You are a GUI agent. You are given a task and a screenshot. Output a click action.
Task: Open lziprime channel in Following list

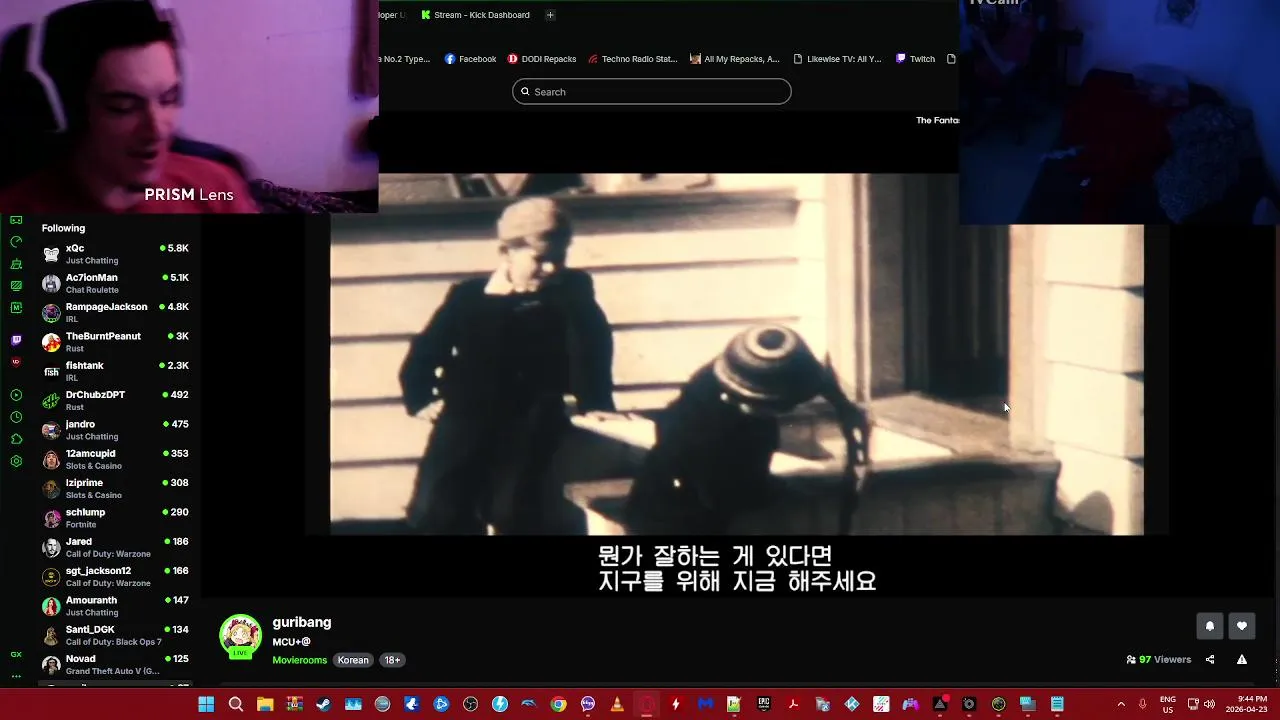(115, 489)
